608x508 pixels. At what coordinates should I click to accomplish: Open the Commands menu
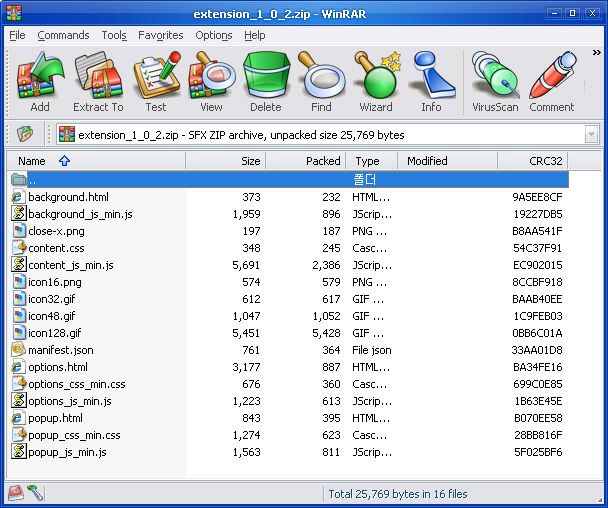click(63, 35)
